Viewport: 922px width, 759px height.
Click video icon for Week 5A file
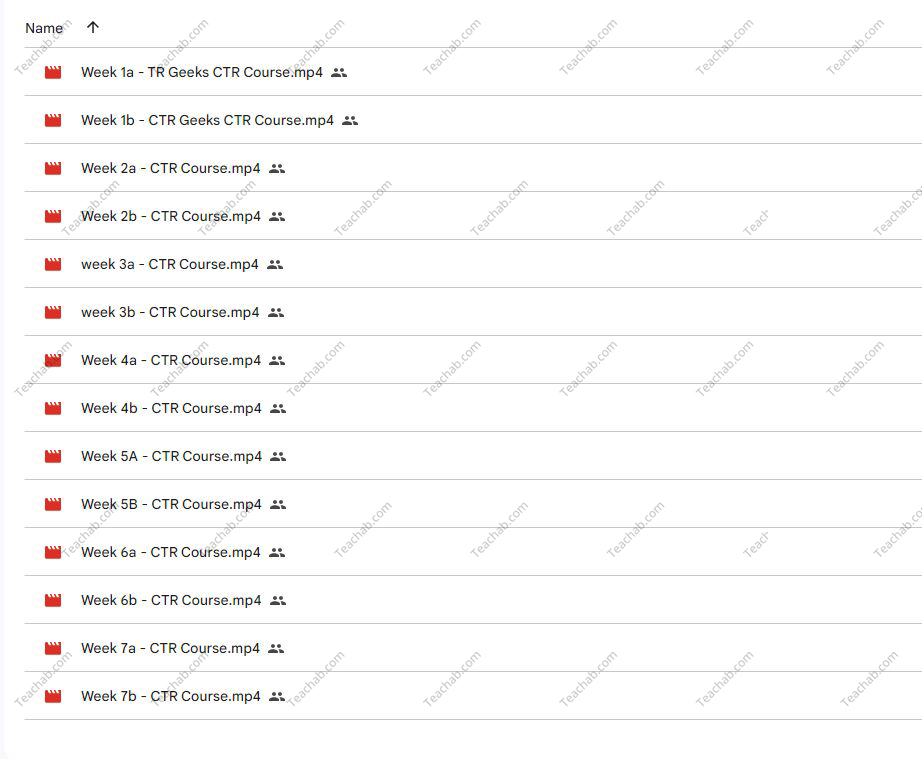pos(53,456)
